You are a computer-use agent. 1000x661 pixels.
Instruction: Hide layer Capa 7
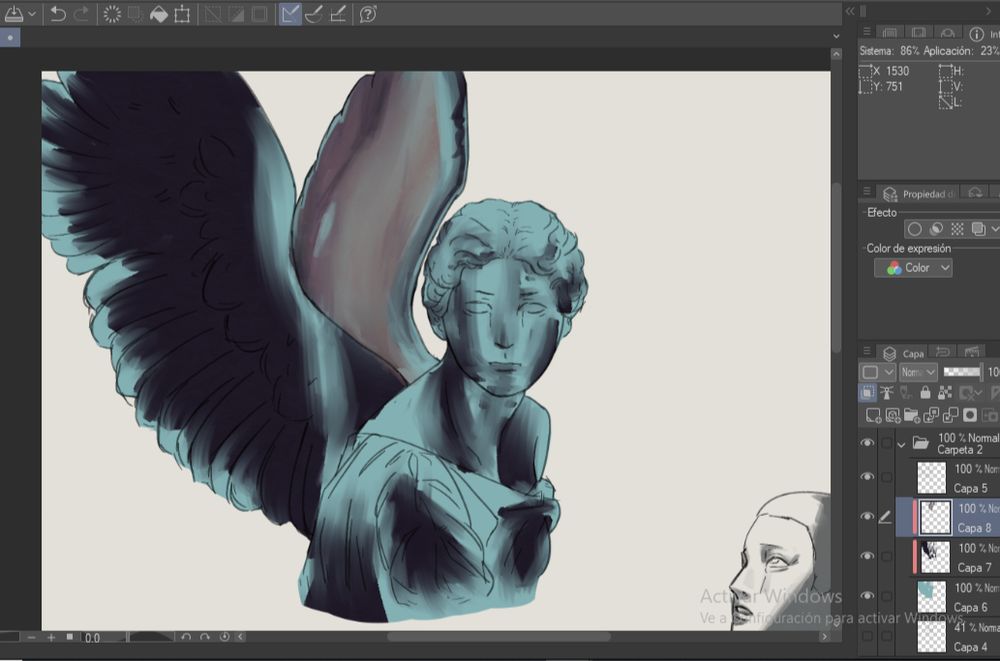(867, 556)
